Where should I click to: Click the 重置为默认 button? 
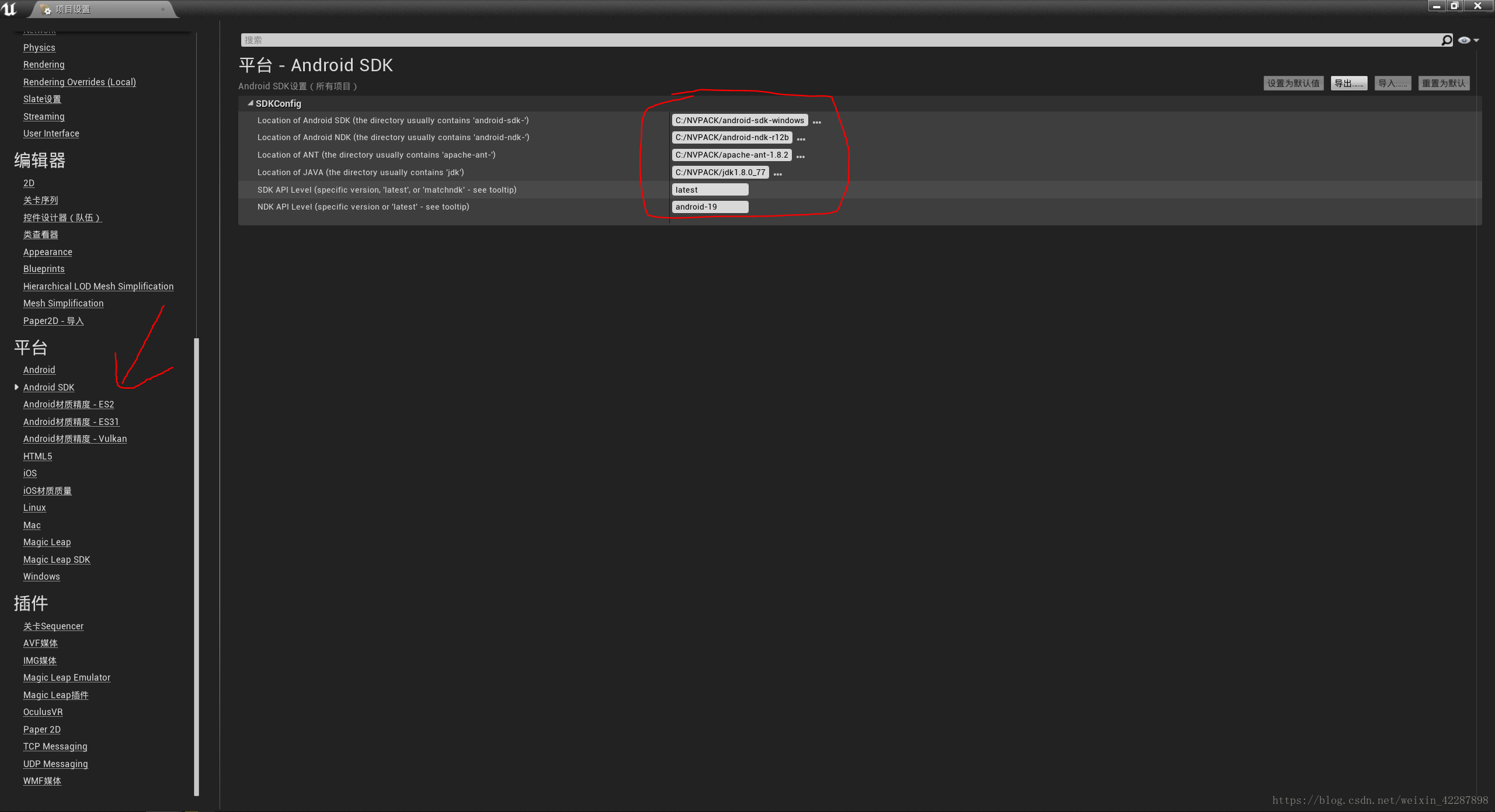[1444, 83]
